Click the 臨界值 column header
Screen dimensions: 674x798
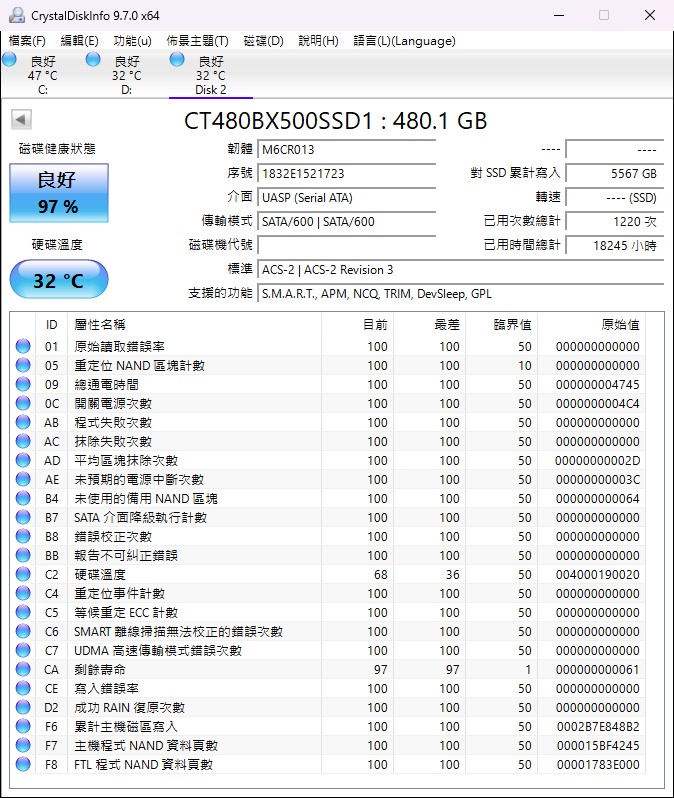[x=501, y=324]
